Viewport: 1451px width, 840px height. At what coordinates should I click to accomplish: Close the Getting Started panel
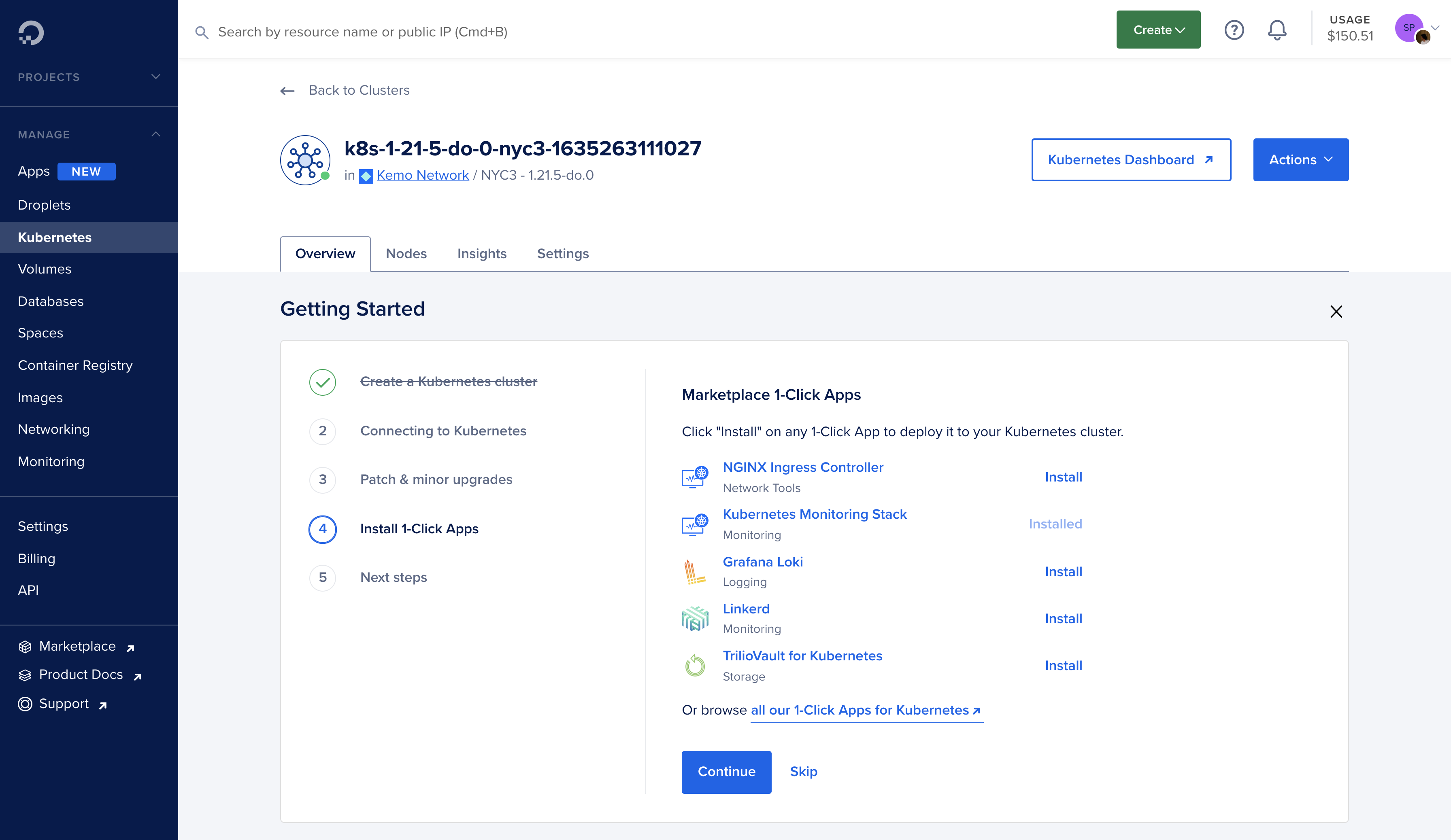[1336, 311]
